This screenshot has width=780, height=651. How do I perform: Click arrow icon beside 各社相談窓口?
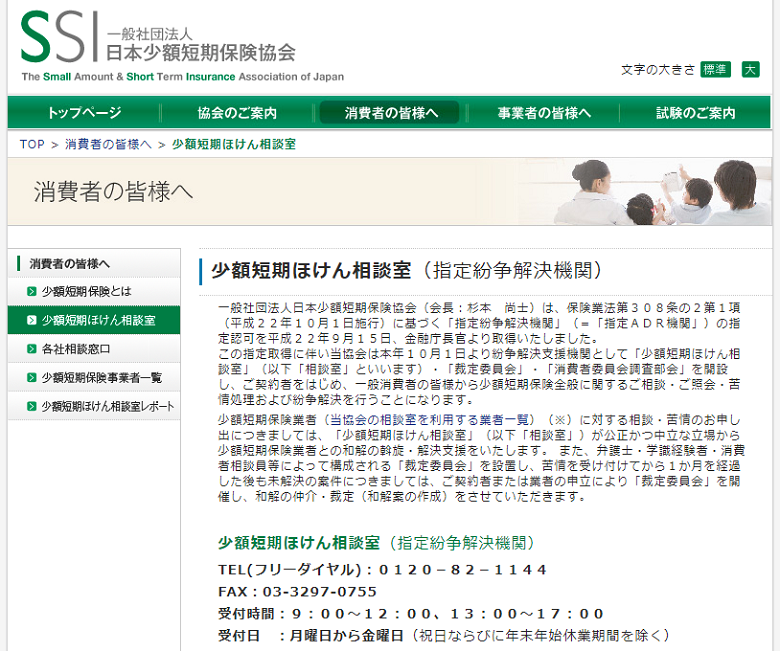[31, 349]
